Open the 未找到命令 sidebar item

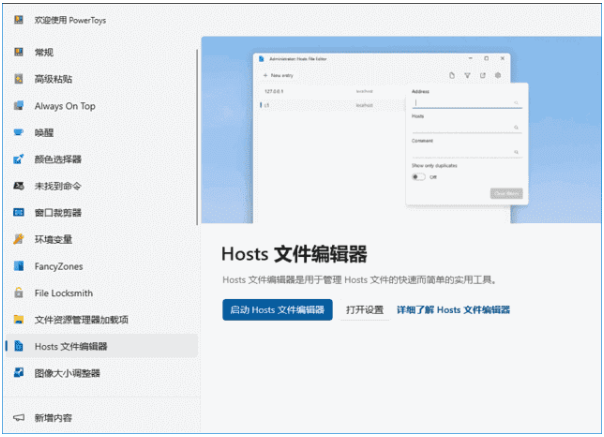point(57,186)
